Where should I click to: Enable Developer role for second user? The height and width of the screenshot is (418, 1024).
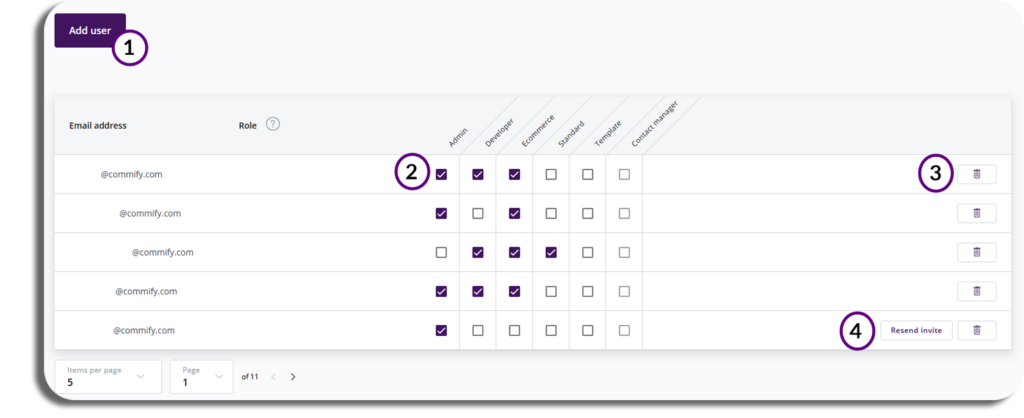pos(478,214)
